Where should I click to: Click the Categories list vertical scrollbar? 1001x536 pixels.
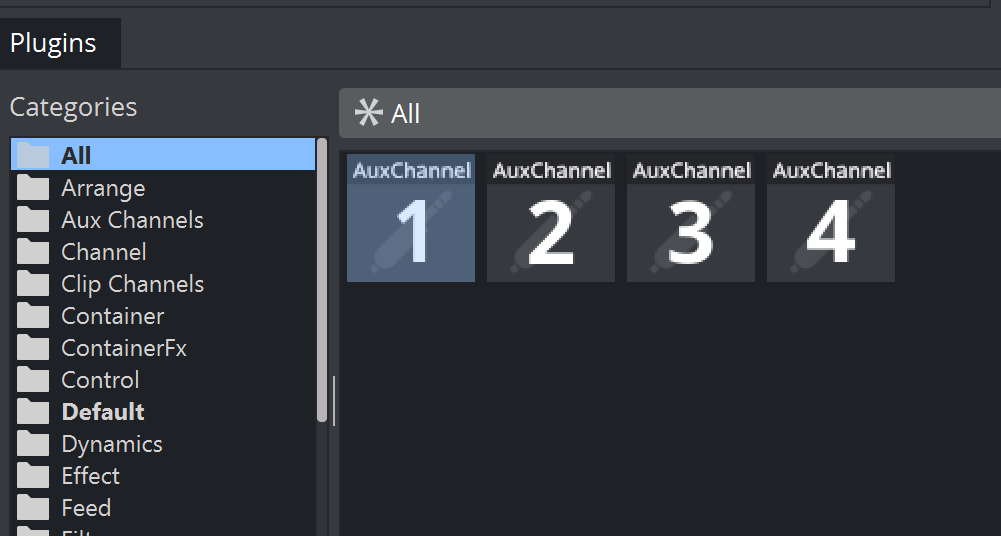pos(322,280)
